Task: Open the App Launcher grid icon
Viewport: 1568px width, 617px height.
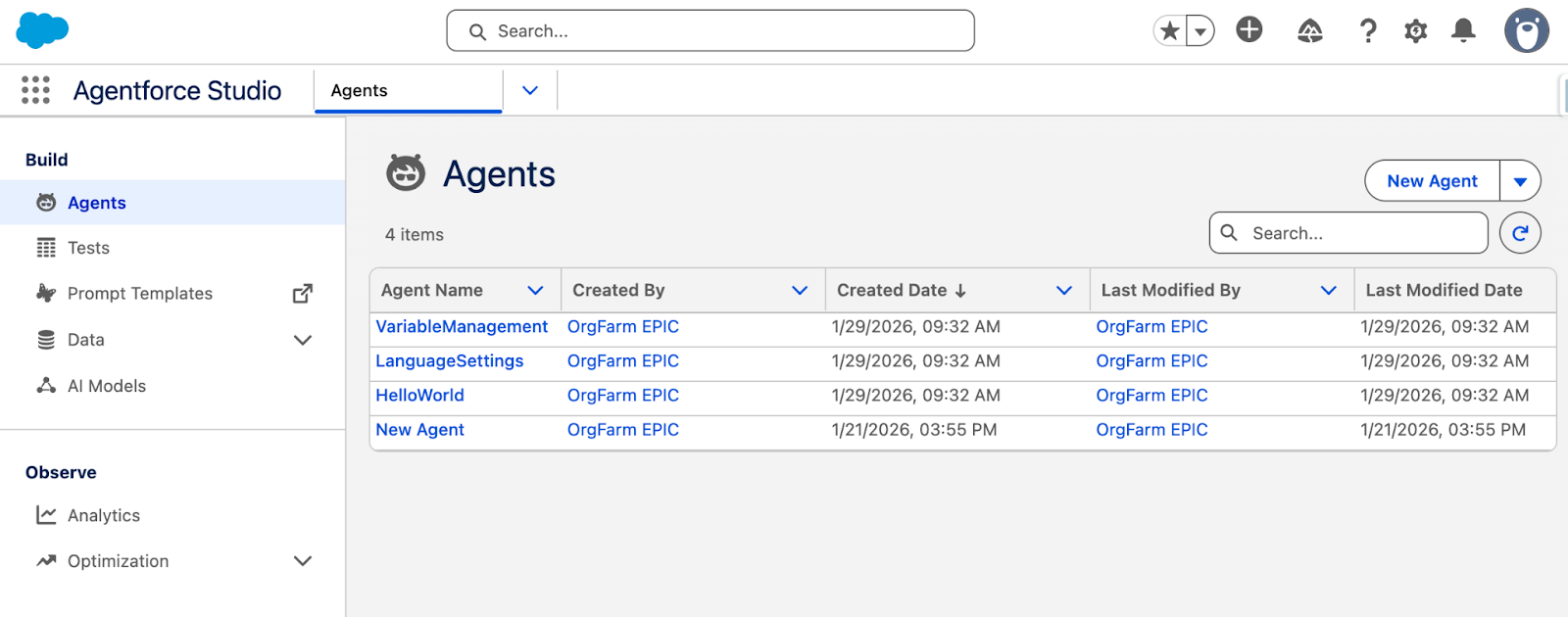Action: point(35,90)
